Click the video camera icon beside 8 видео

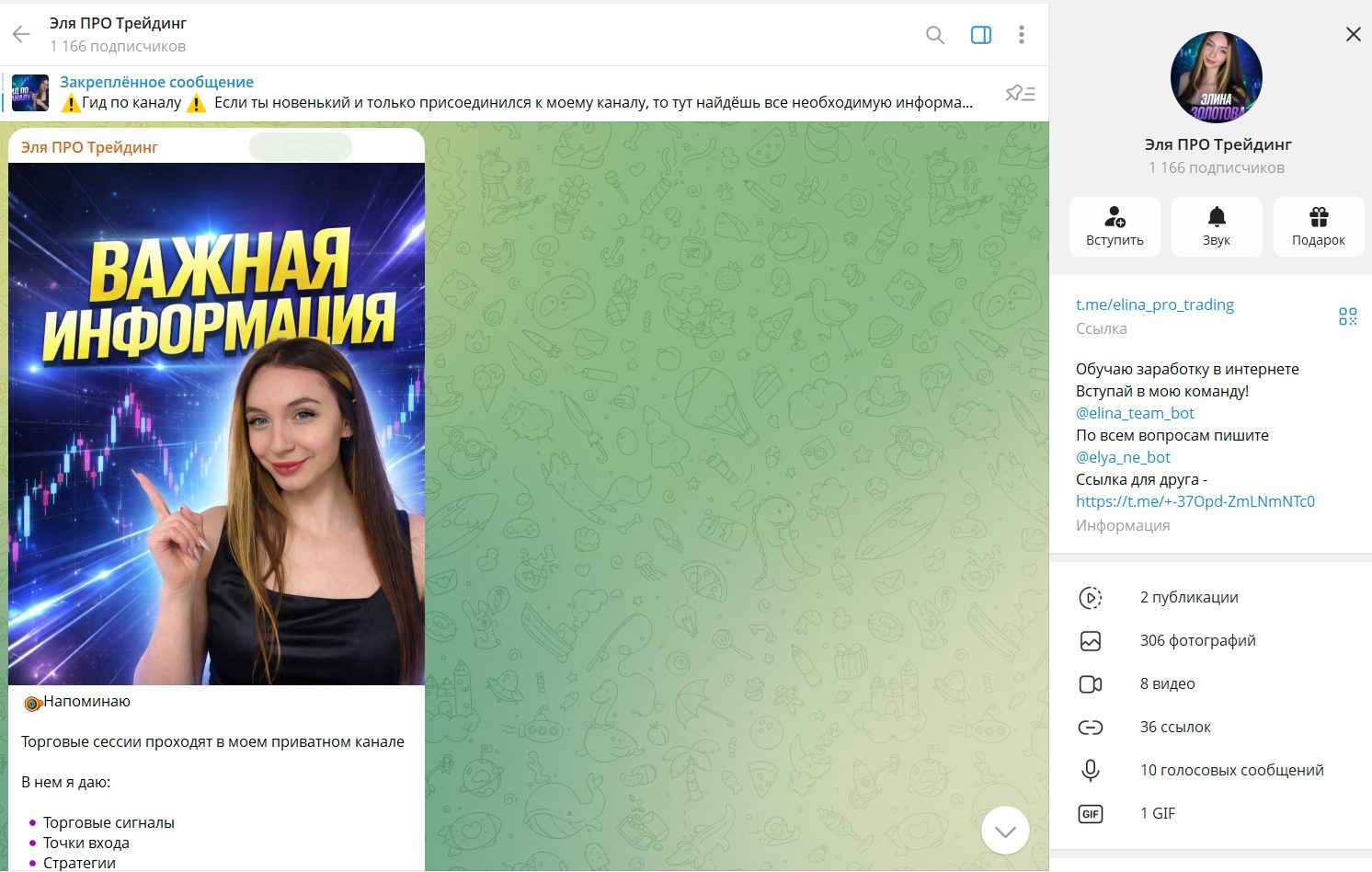point(1091,684)
